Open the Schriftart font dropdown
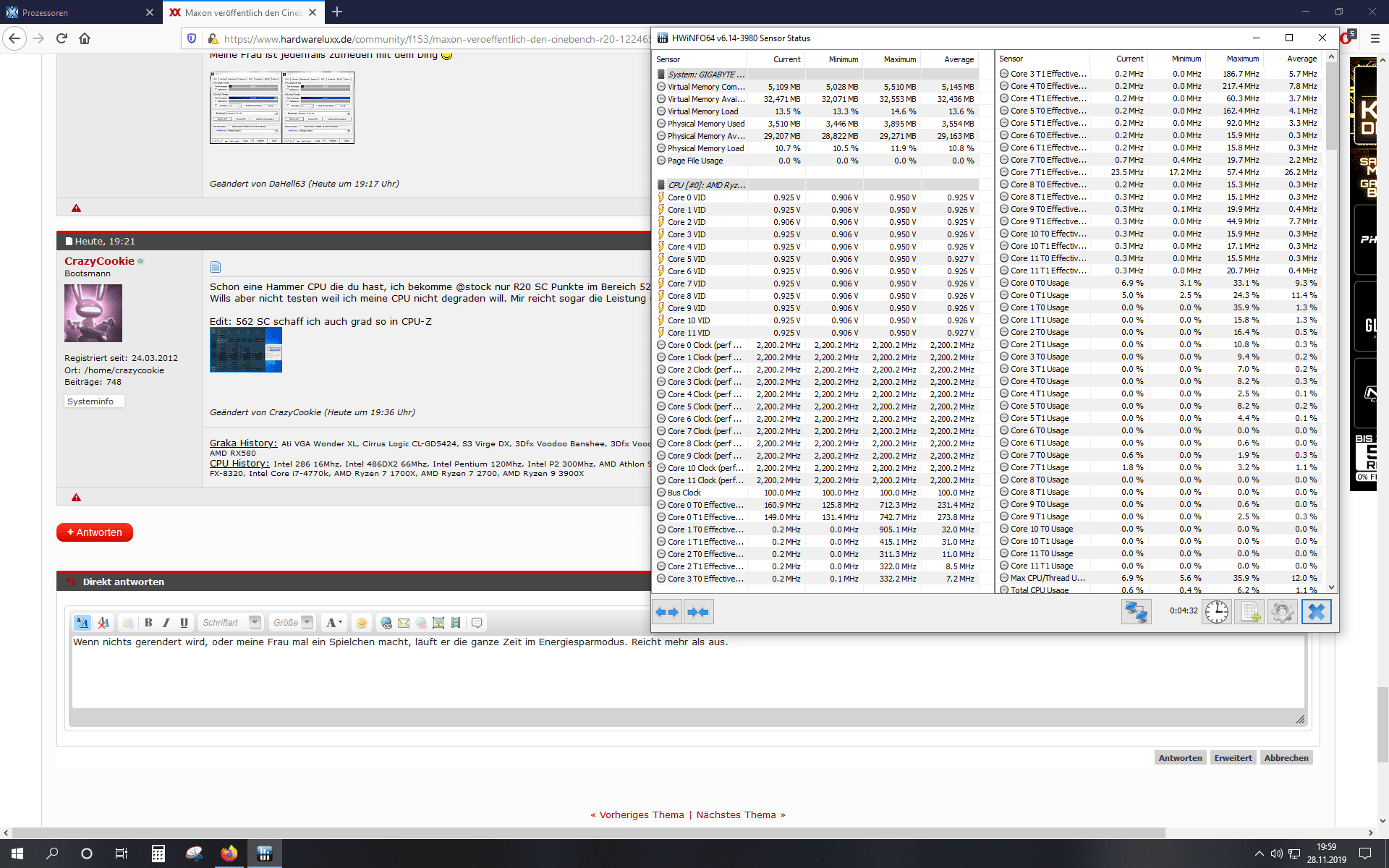The width and height of the screenshot is (1389, 868). [x=254, y=622]
